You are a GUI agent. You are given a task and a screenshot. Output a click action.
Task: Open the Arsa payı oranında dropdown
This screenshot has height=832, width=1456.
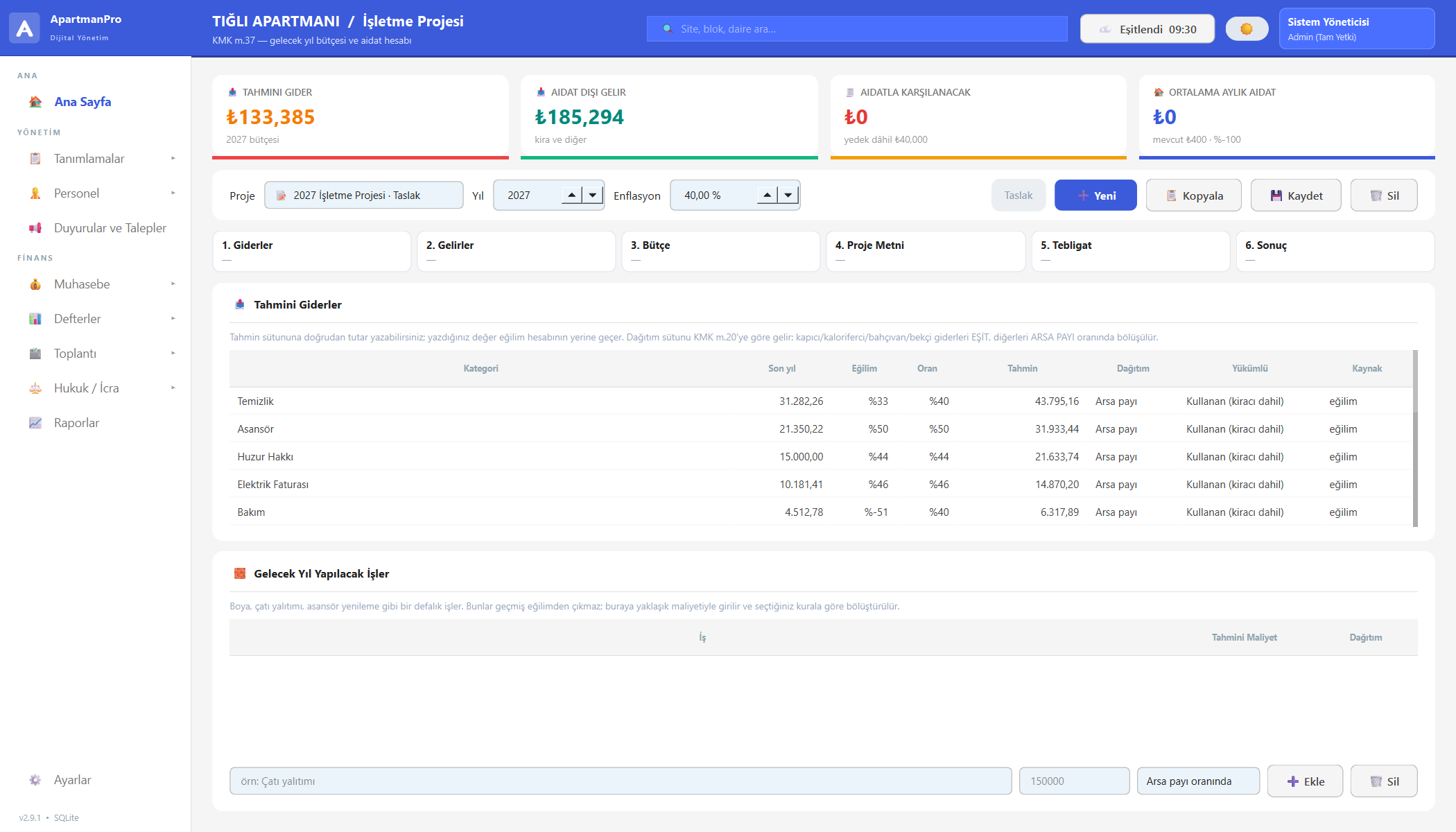coord(1198,781)
